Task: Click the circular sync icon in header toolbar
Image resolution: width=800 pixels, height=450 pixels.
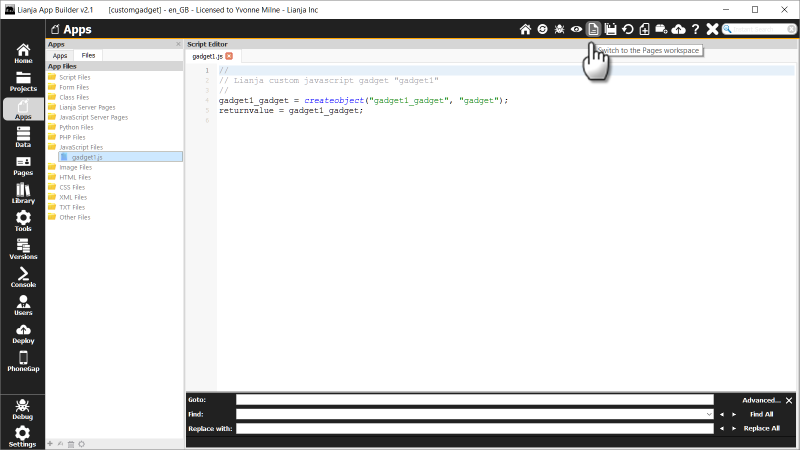Action: [x=542, y=30]
